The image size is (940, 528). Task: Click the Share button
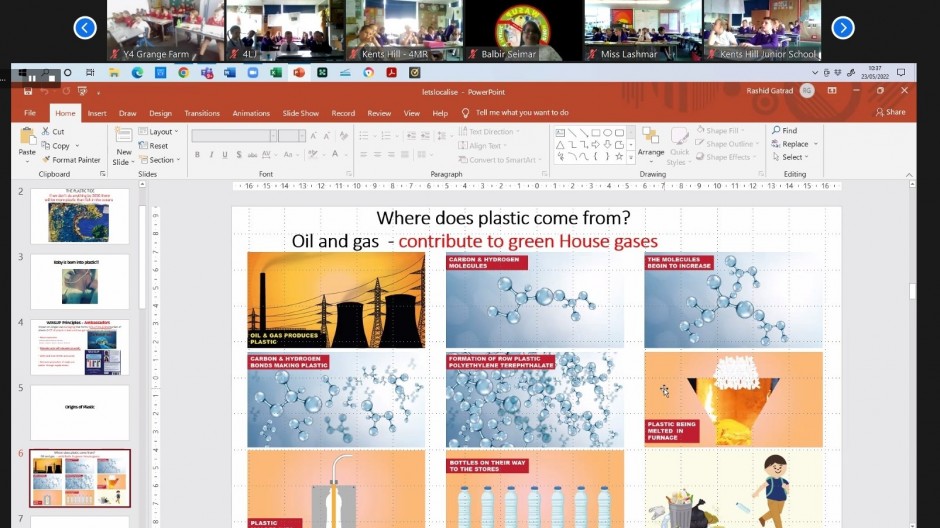[x=890, y=112]
